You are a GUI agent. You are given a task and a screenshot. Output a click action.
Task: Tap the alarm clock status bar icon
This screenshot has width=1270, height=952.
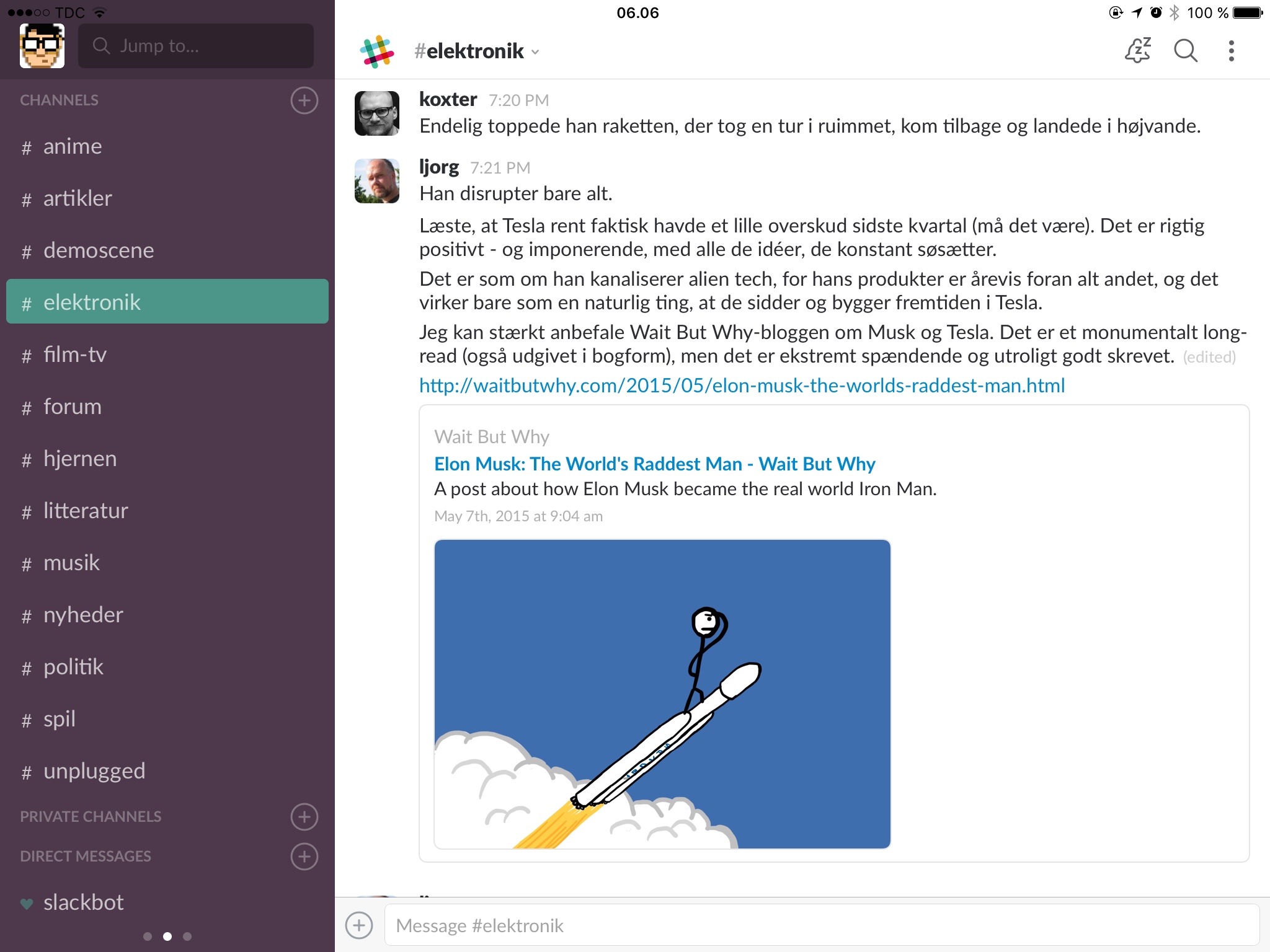tap(1156, 12)
